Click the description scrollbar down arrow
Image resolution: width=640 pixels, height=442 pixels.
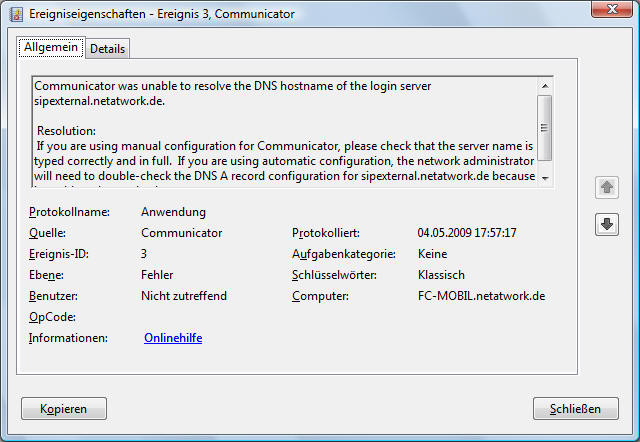[x=545, y=178]
